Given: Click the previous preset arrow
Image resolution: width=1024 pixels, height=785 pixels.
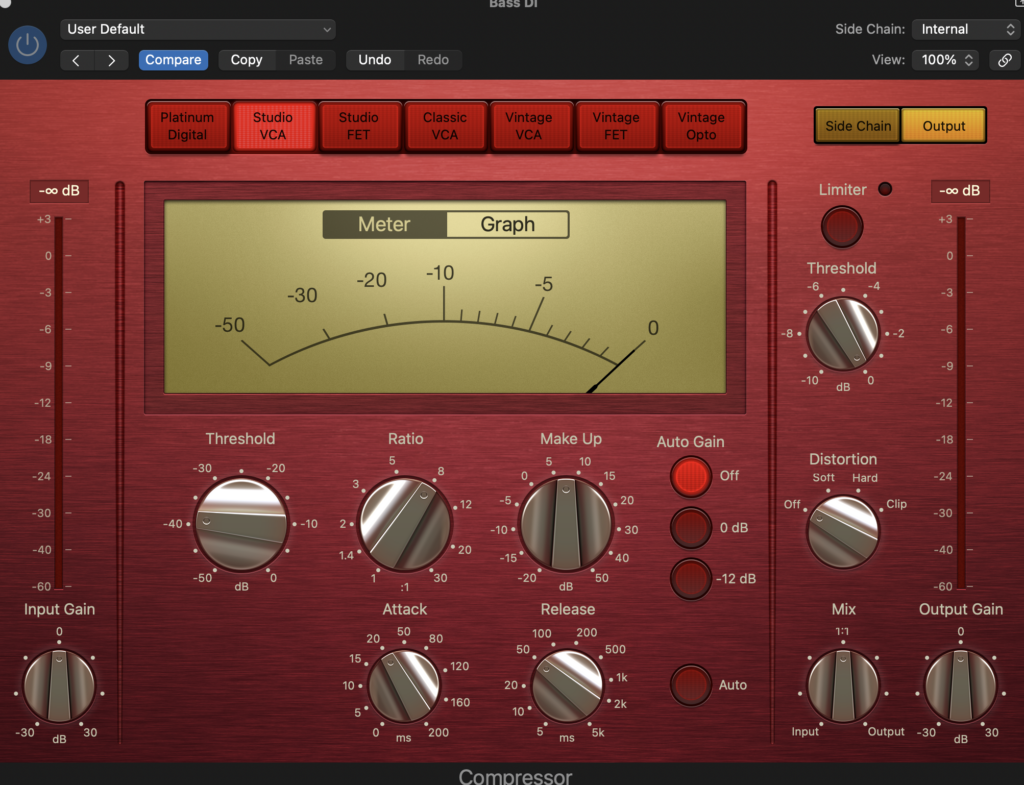Looking at the screenshot, I should click(x=76, y=60).
